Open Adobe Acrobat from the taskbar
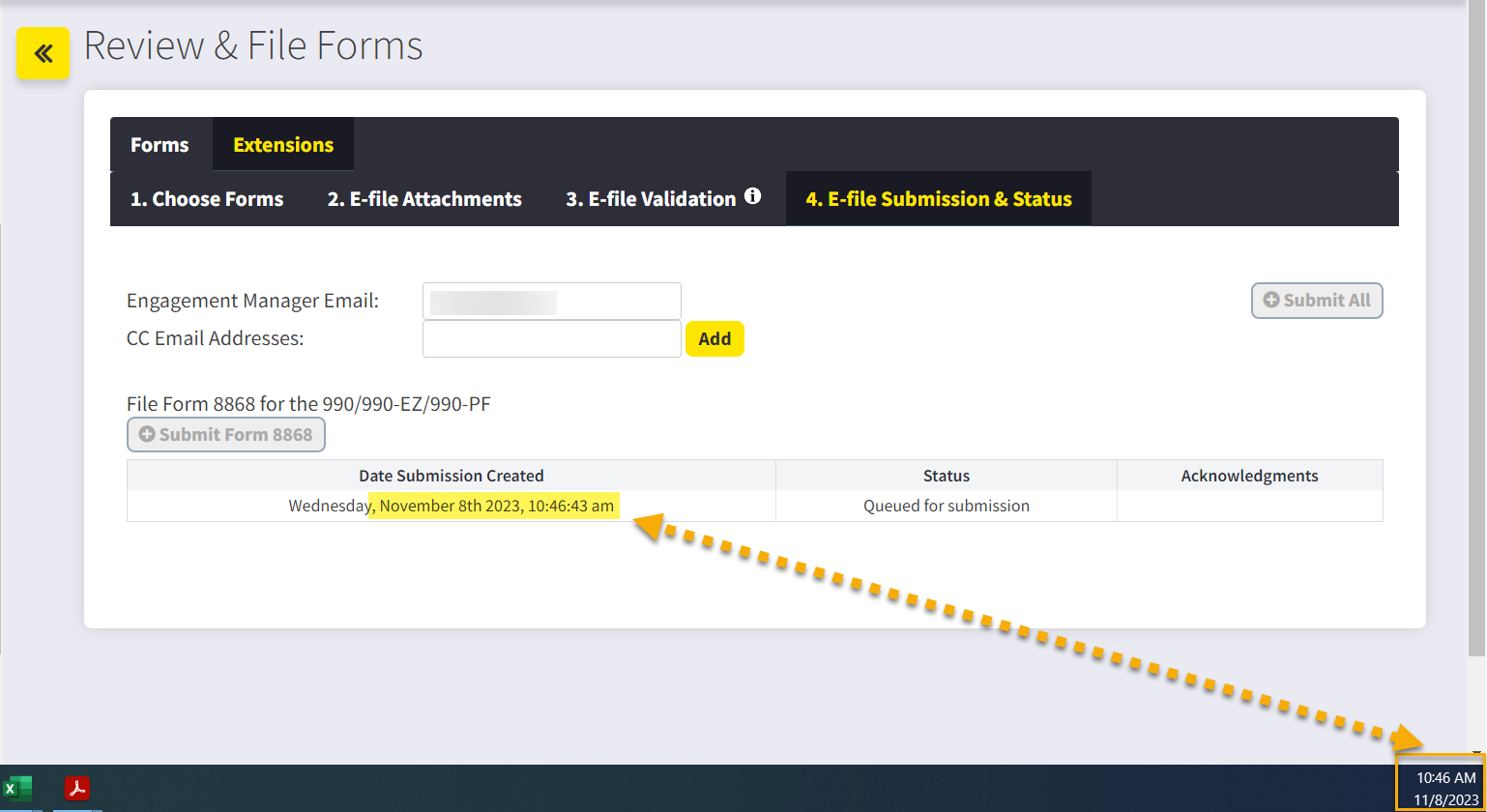 click(77, 789)
